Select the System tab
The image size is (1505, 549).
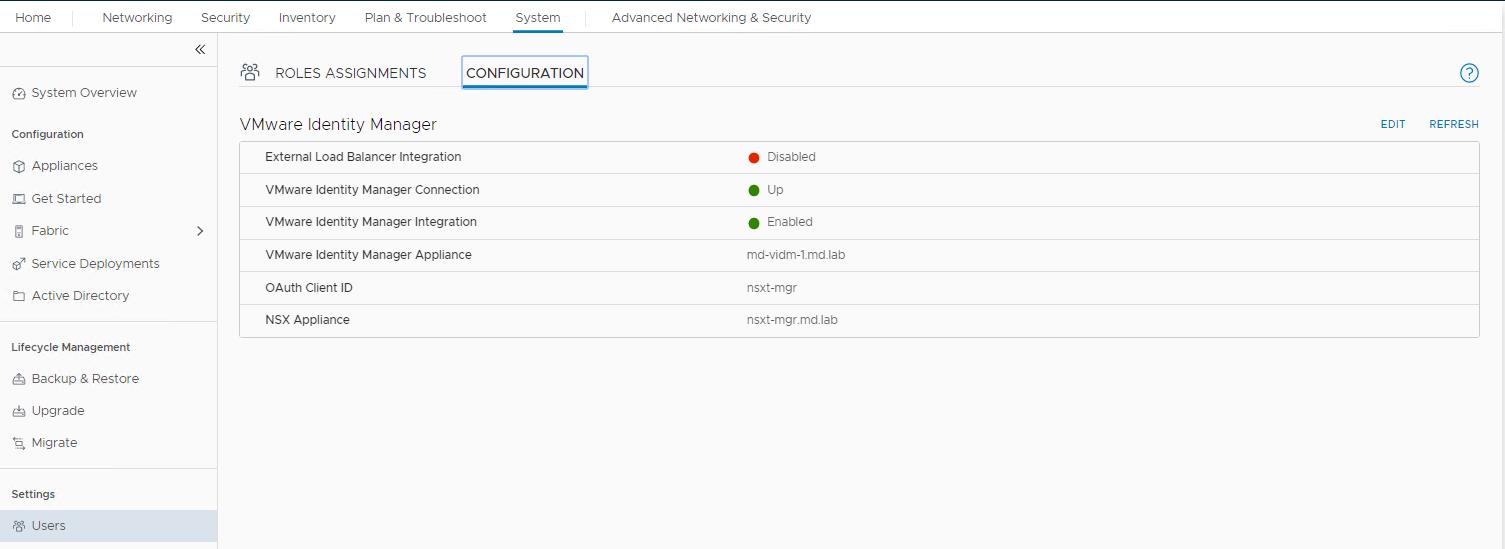(x=538, y=18)
